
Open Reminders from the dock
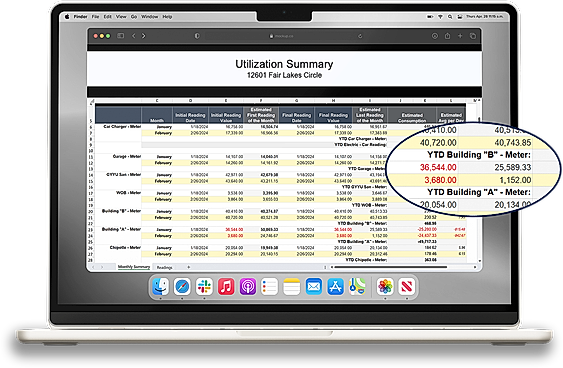point(270,287)
